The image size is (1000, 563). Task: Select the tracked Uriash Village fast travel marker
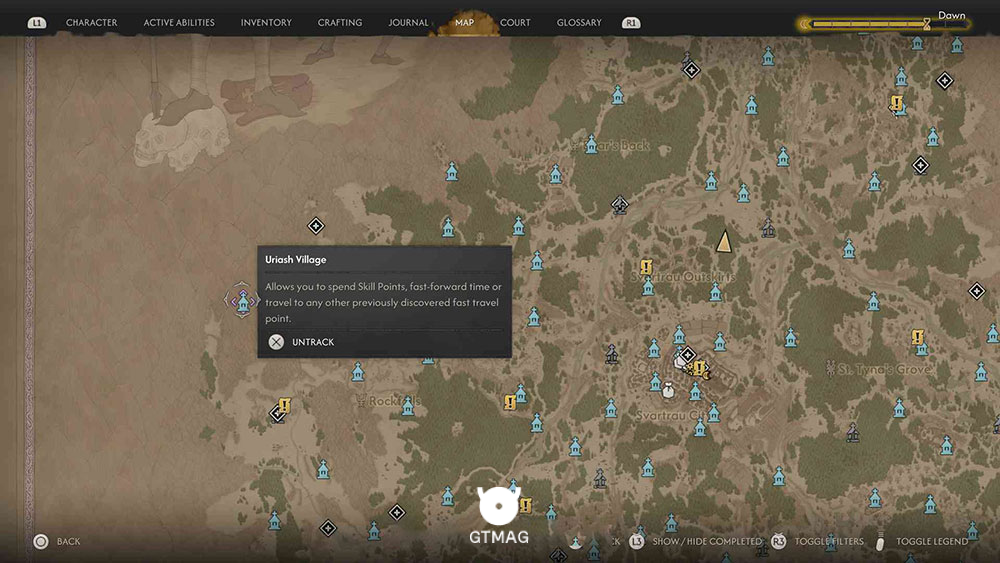click(242, 301)
